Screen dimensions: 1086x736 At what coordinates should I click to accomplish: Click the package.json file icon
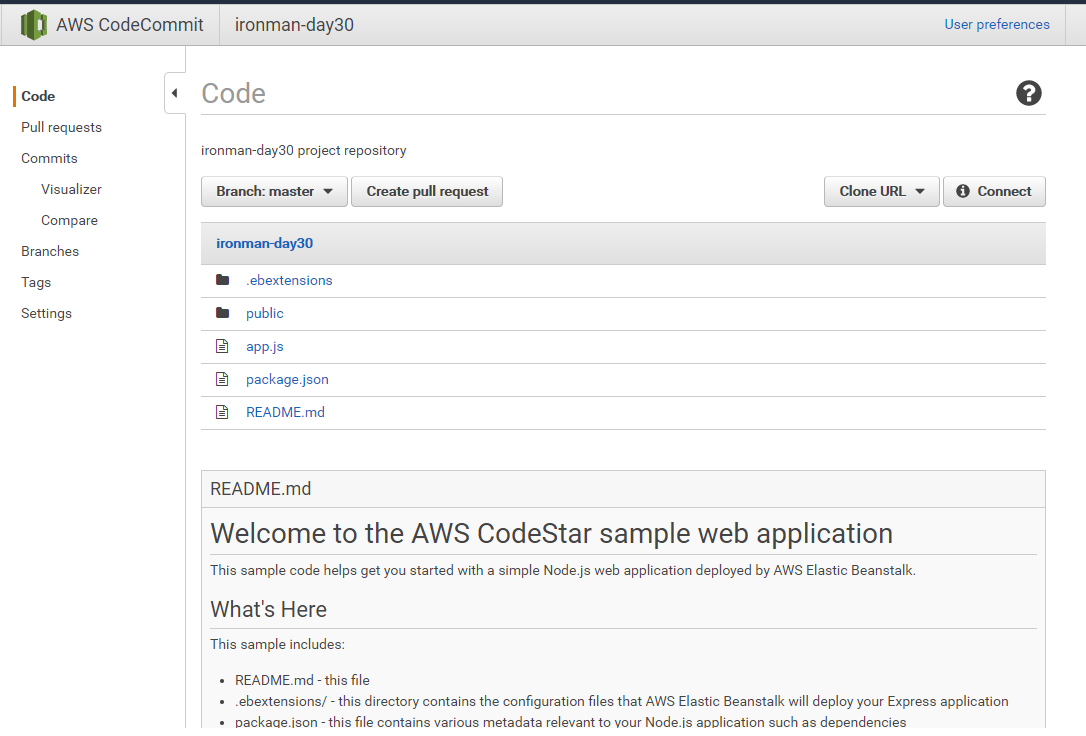click(x=222, y=379)
